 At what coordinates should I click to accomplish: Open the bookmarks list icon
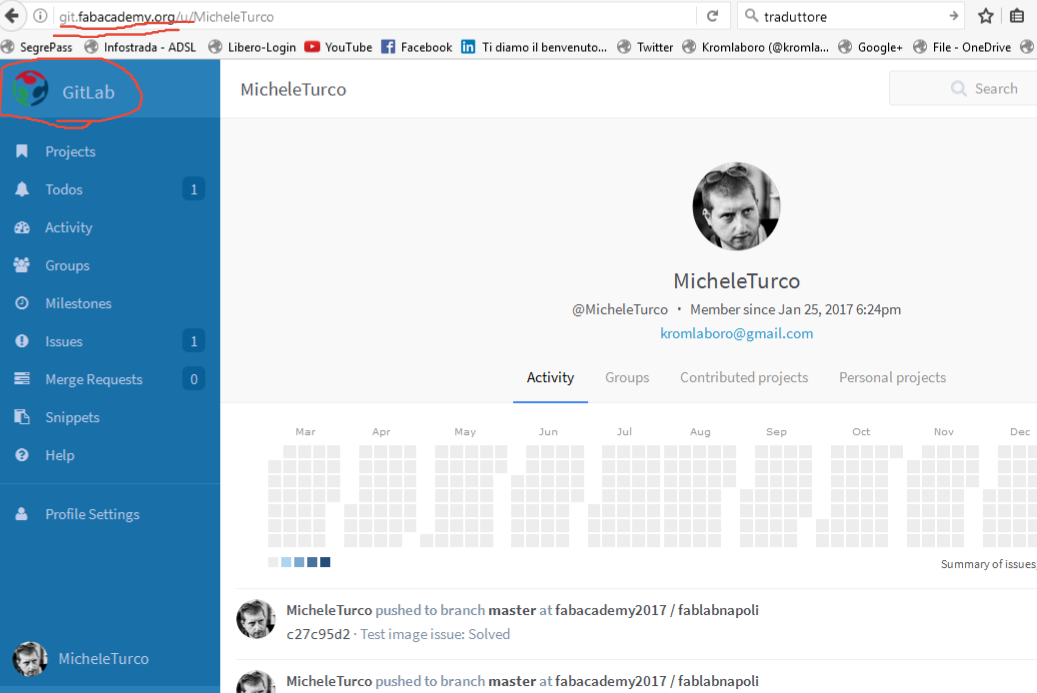pos(1017,16)
